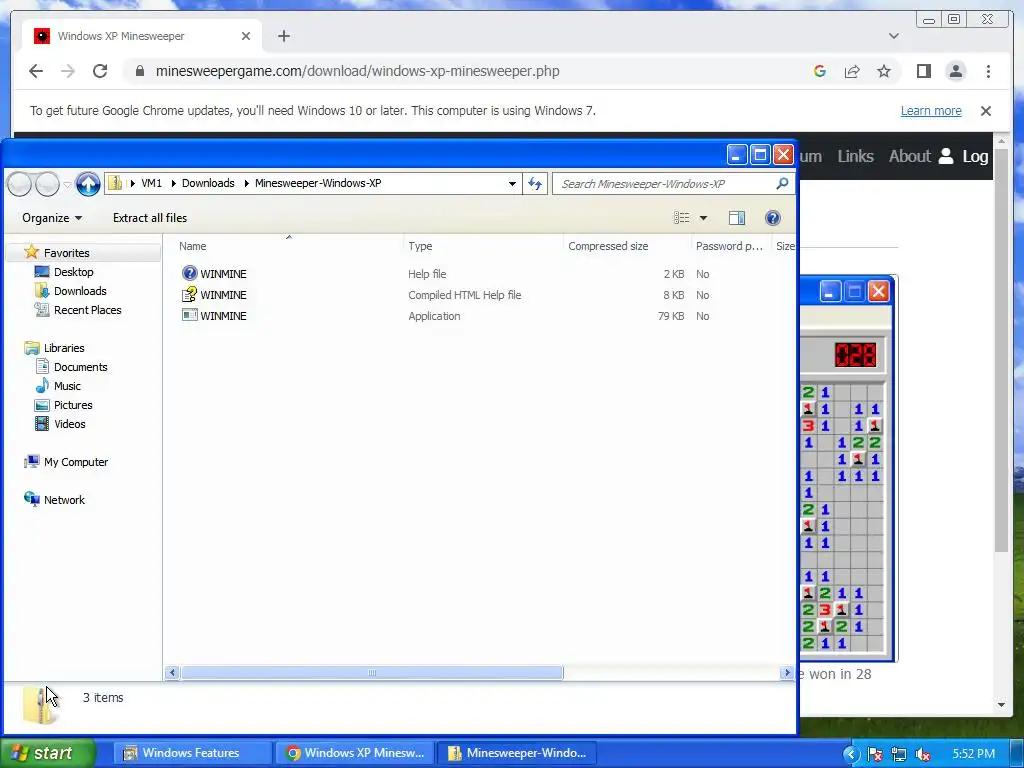Click the Google icon in address bar

(820, 71)
